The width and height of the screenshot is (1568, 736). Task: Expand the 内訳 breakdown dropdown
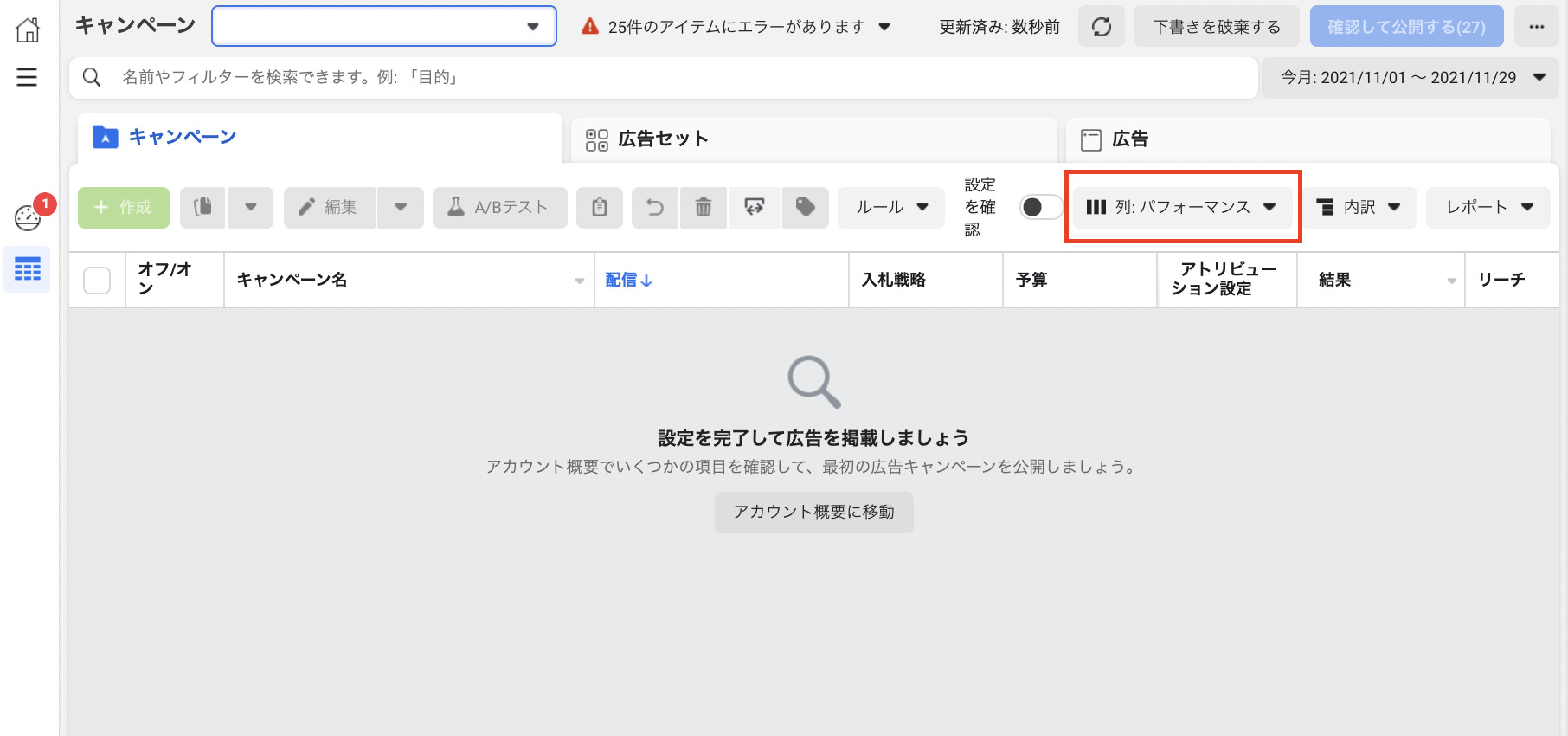(x=1359, y=208)
